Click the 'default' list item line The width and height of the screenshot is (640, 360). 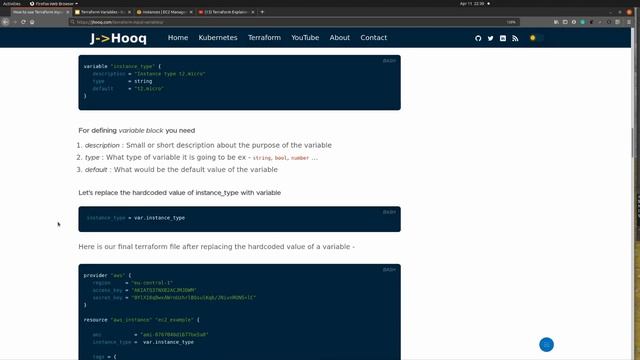click(x=181, y=170)
